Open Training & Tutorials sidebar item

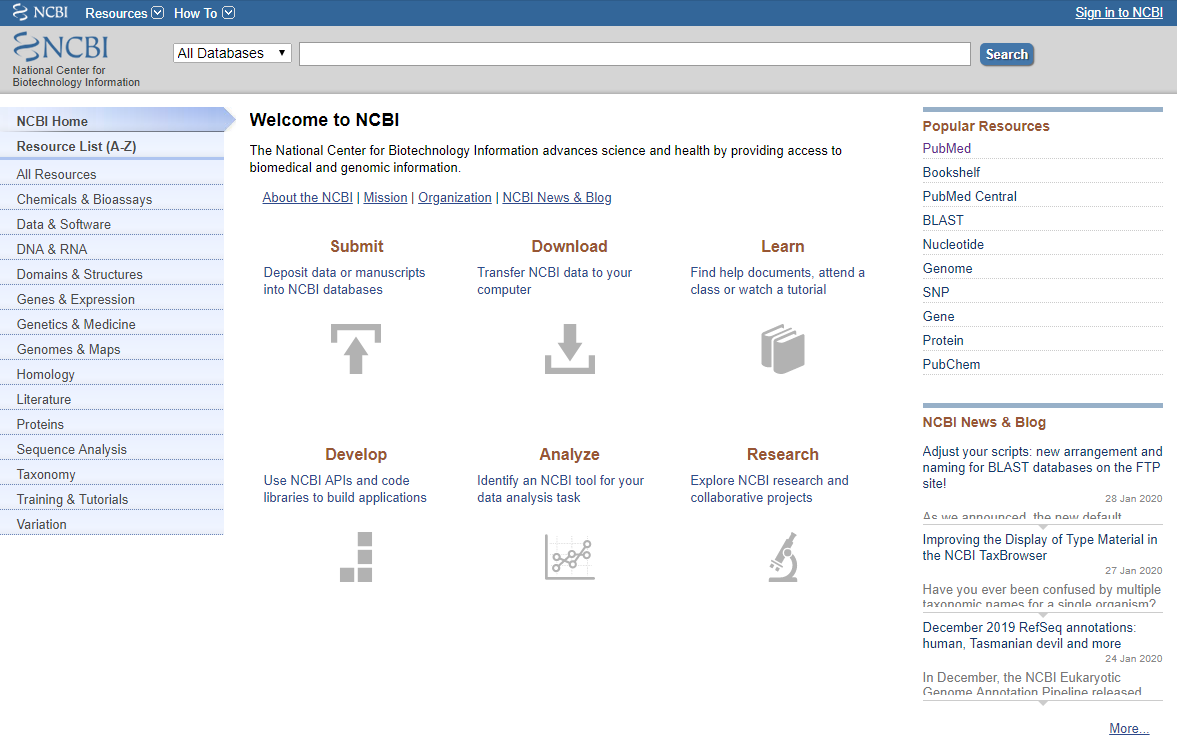(112, 499)
